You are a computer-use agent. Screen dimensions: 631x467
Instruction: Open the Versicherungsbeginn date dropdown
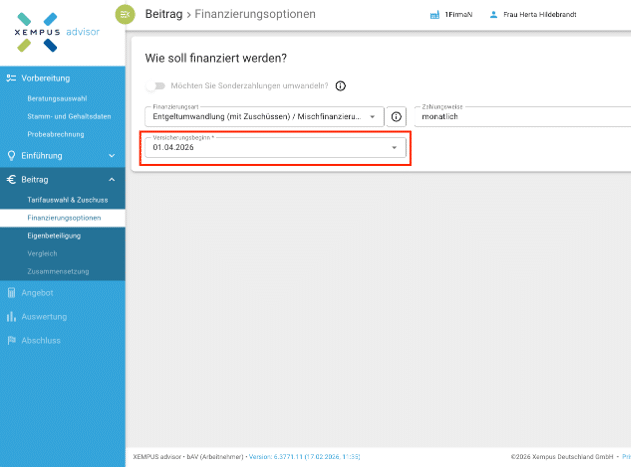[x=394, y=148]
